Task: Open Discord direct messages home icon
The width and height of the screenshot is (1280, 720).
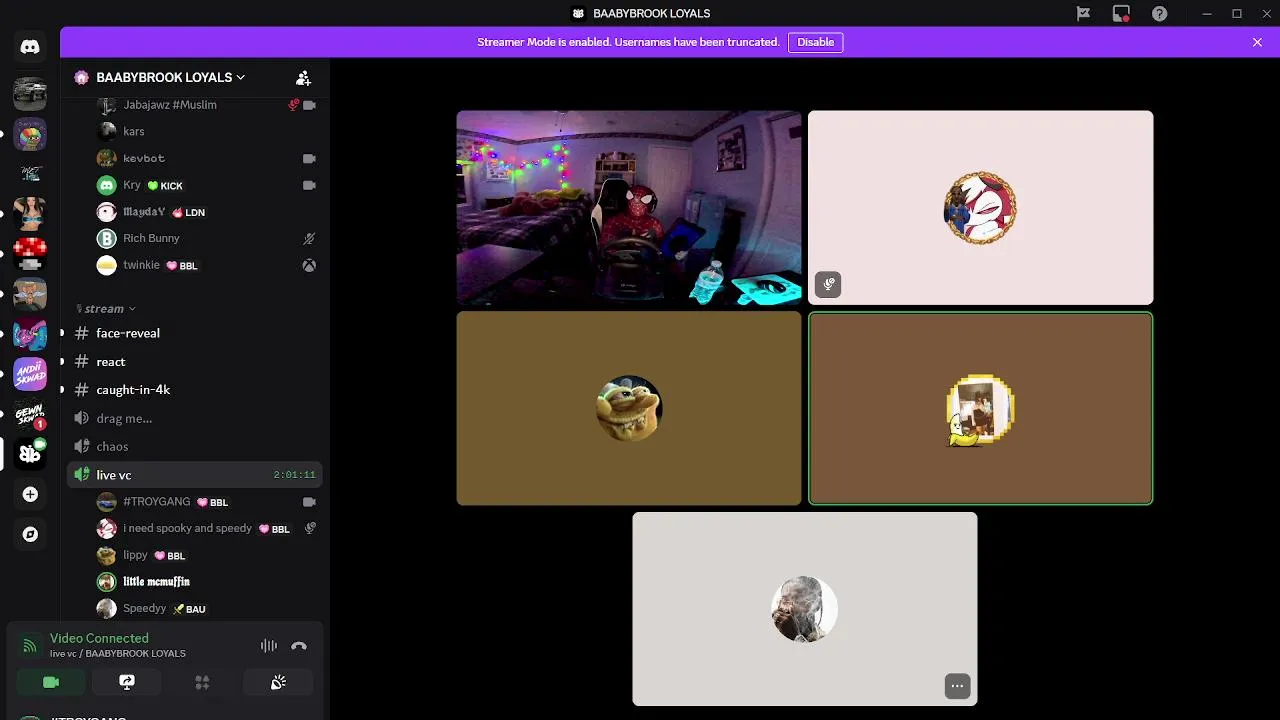Action: click(30, 47)
